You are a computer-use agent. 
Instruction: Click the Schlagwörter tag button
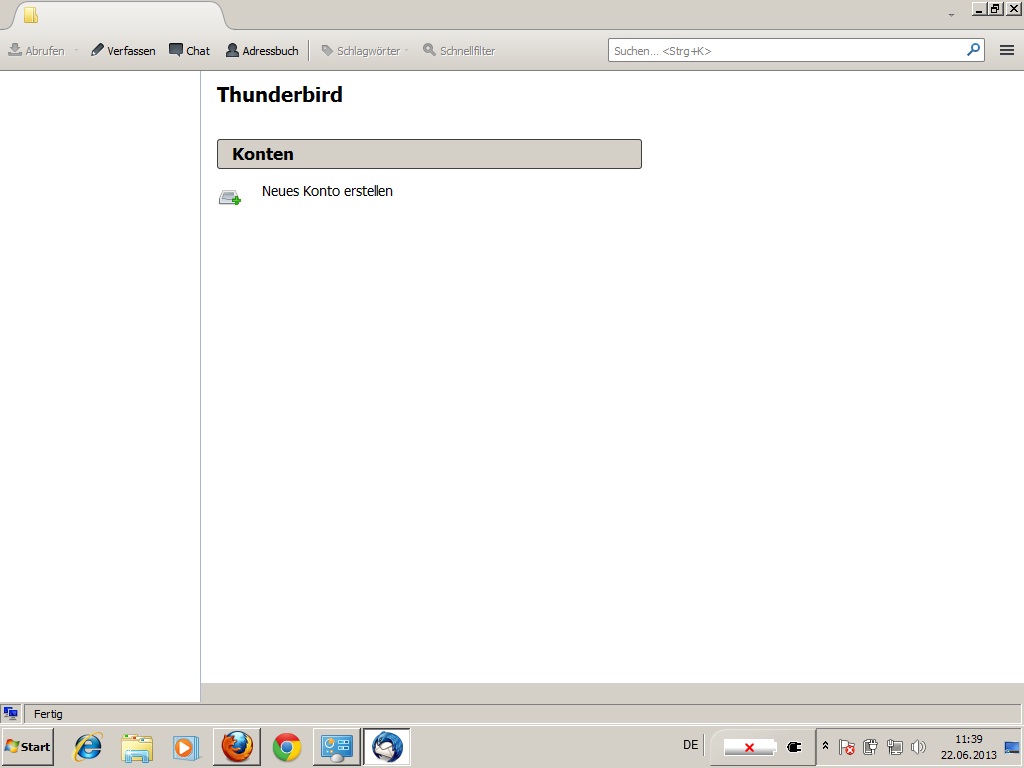click(x=360, y=50)
